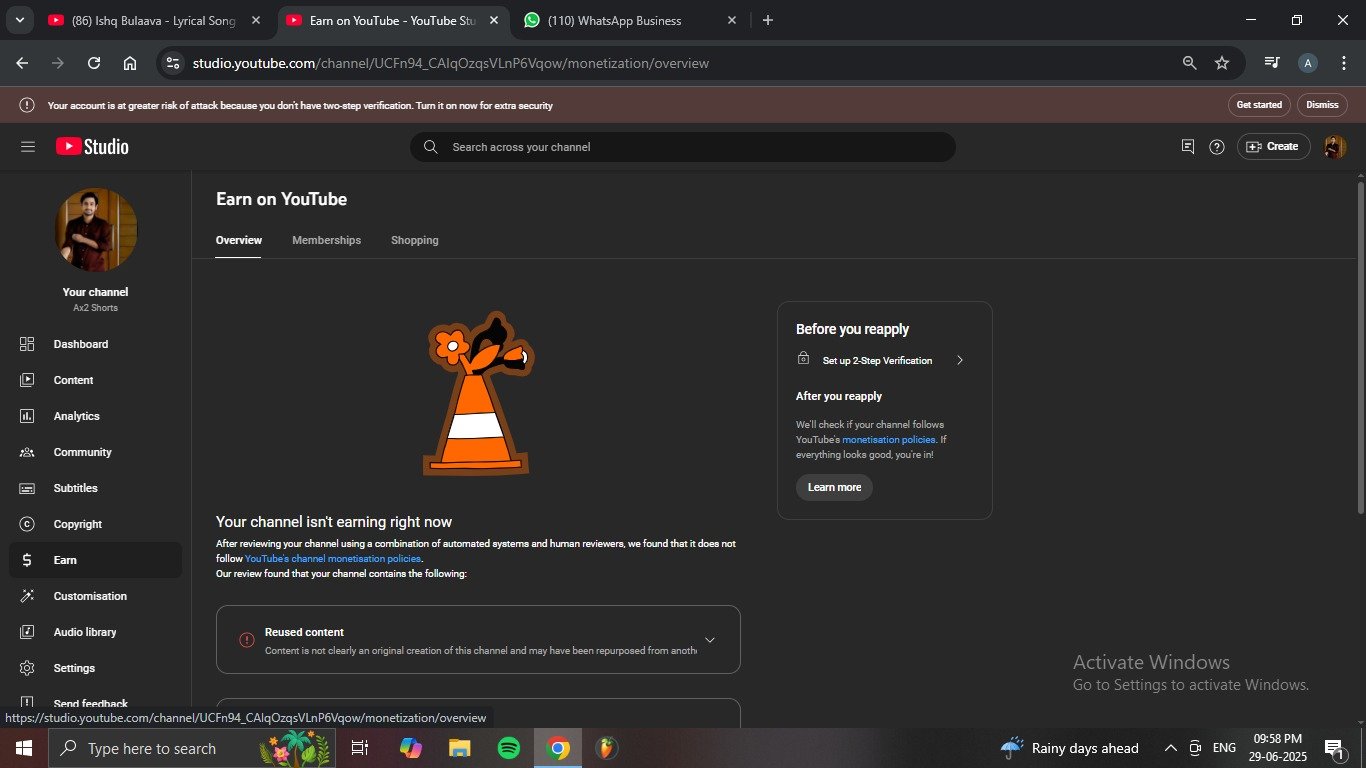The width and height of the screenshot is (1366, 768).
Task: Click the 'Reused content' heading text
Action: click(x=304, y=632)
